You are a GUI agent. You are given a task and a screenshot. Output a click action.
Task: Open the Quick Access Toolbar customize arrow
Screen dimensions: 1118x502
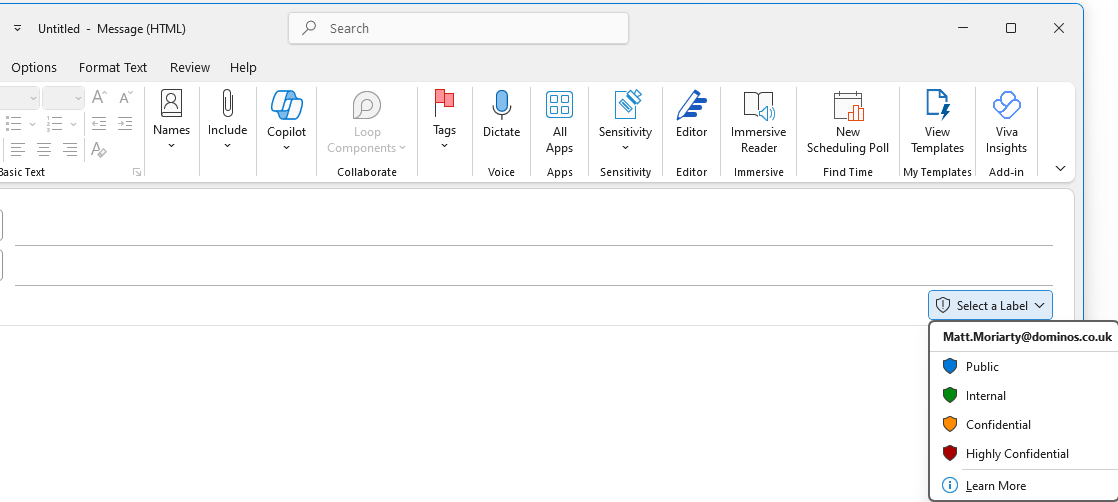pyautogui.click(x=18, y=29)
